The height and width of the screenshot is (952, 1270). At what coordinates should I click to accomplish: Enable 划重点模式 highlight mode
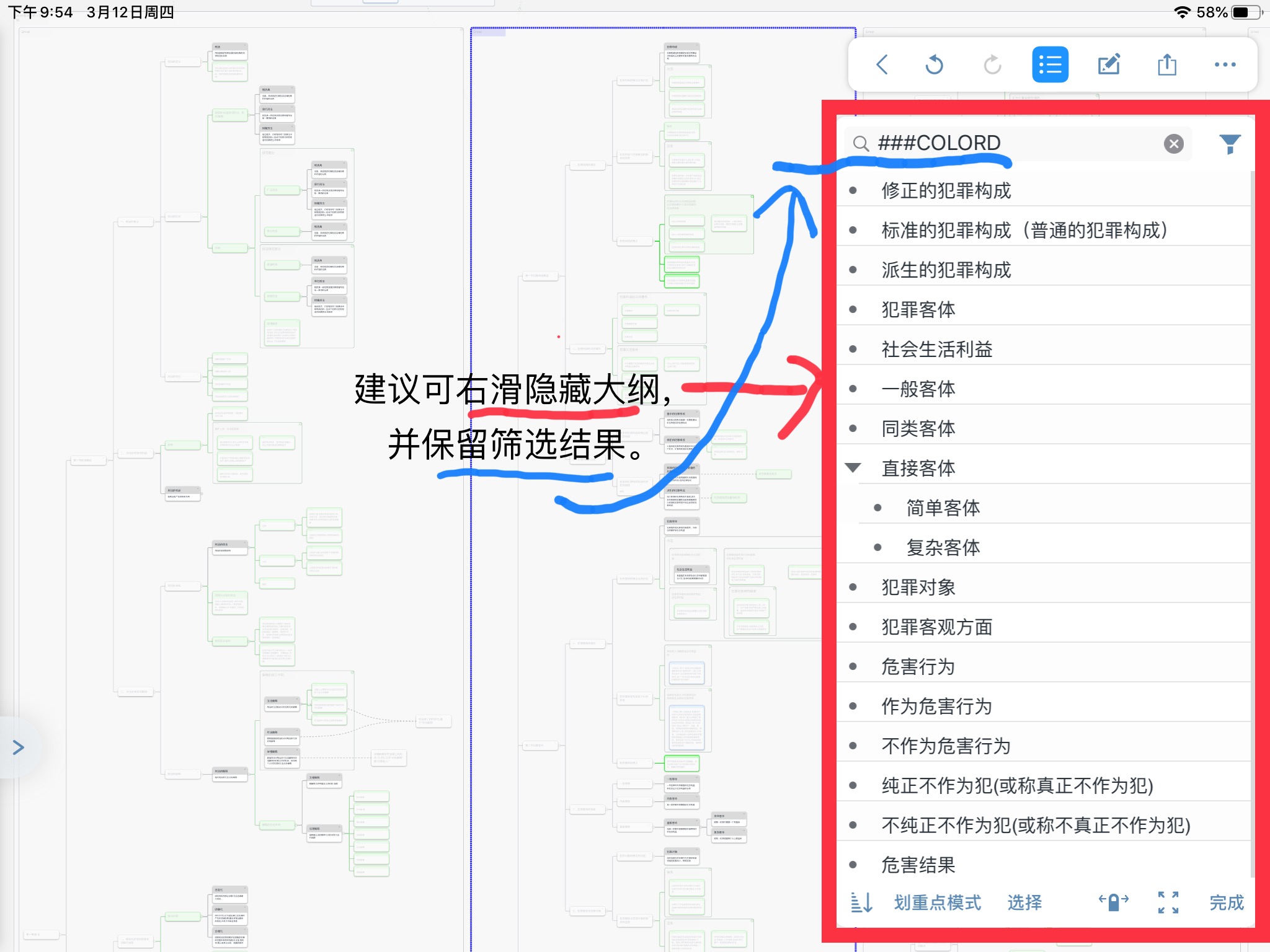937,902
